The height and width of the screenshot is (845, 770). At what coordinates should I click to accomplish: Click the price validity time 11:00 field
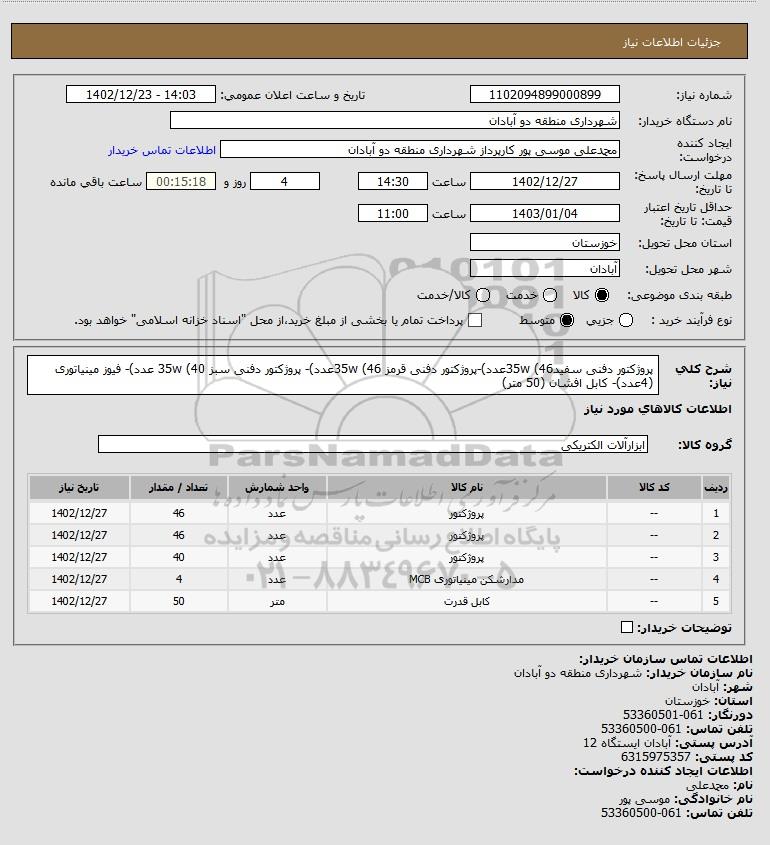(x=393, y=213)
